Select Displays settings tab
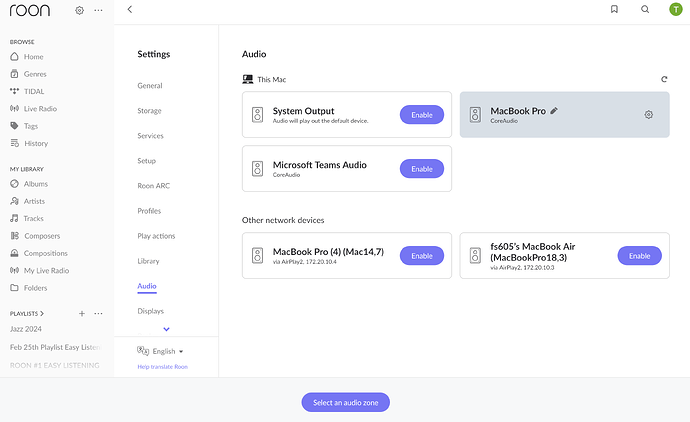Image resolution: width=690 pixels, height=422 pixels. [150, 311]
